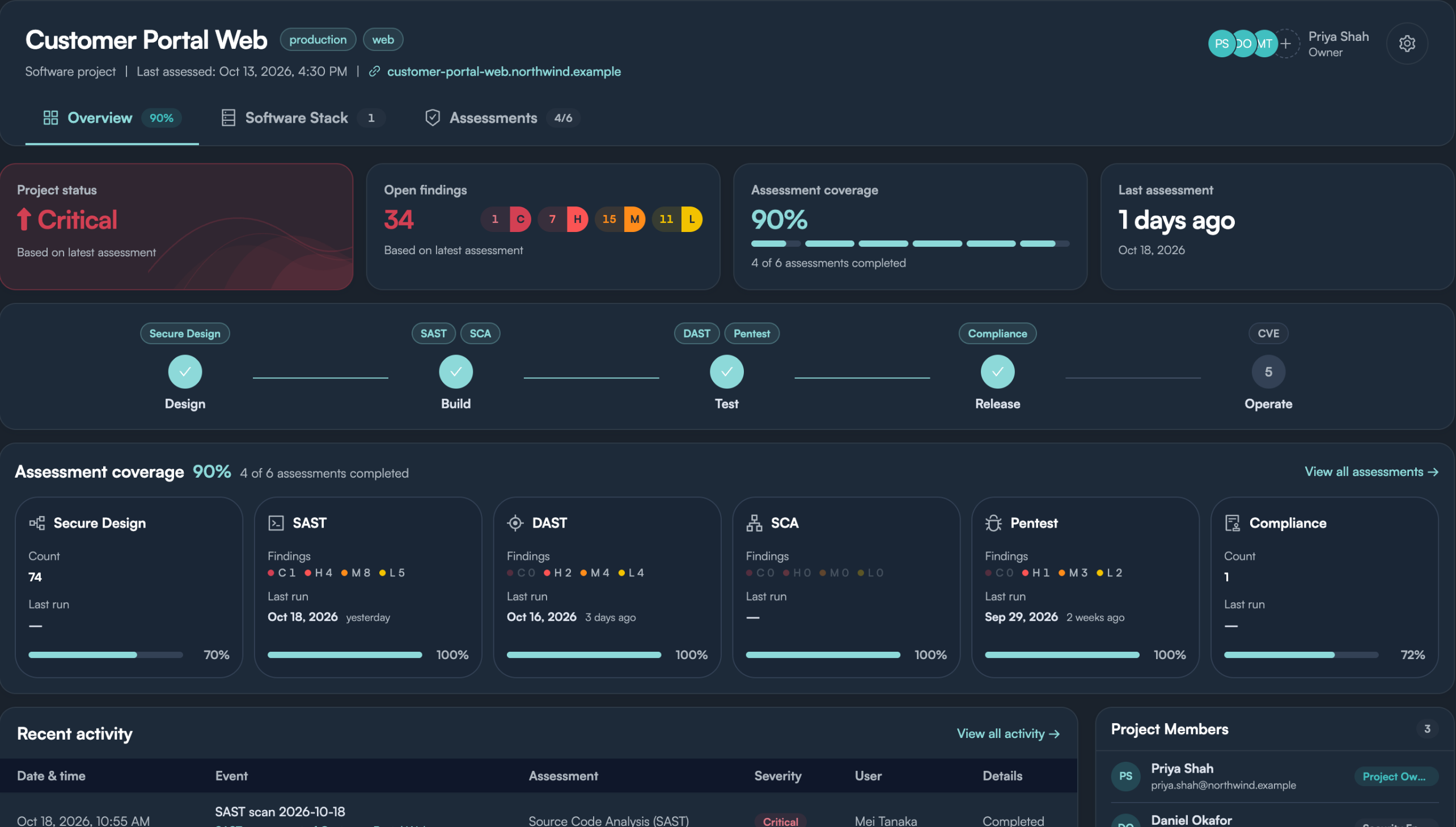The height and width of the screenshot is (827, 1456).
Task: Select the Build stage checkmark circle
Action: pyautogui.click(x=456, y=372)
